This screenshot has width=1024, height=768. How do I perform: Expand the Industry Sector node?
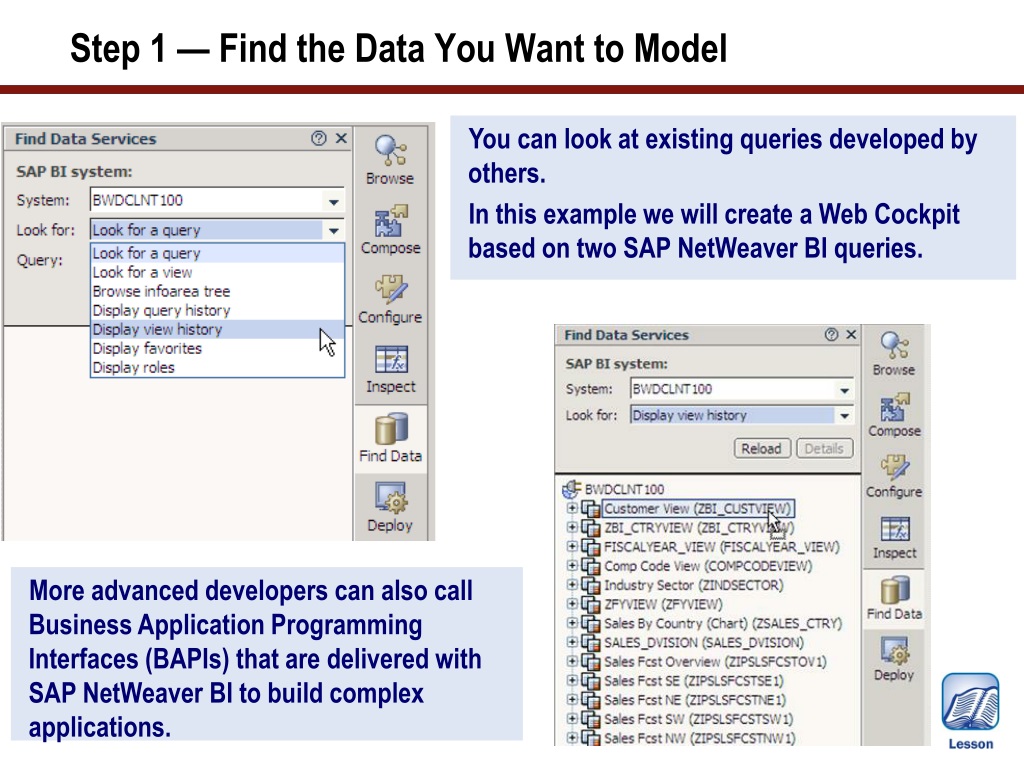(x=572, y=584)
